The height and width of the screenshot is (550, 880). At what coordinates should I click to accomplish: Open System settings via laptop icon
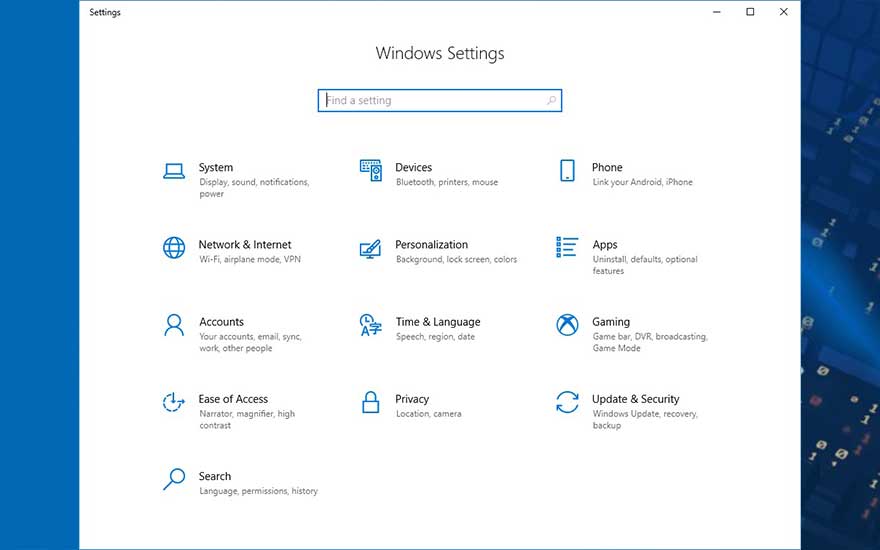[174, 171]
